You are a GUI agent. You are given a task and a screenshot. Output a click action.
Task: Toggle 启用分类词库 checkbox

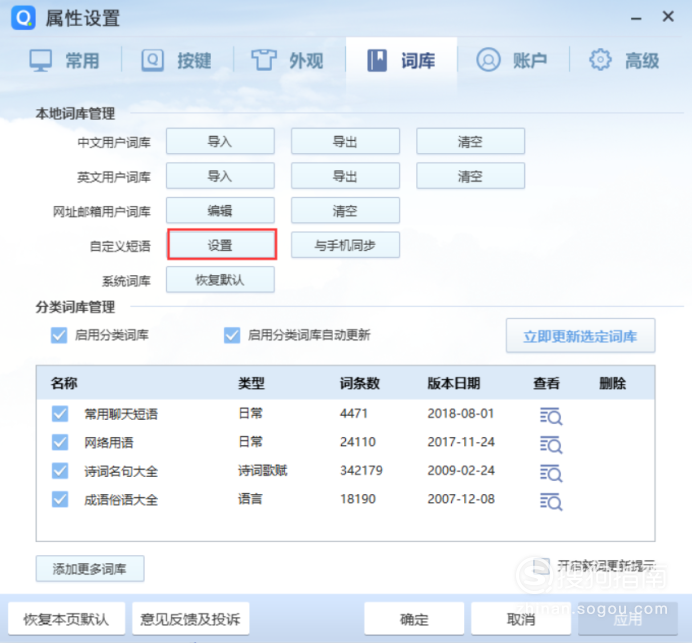point(59,335)
